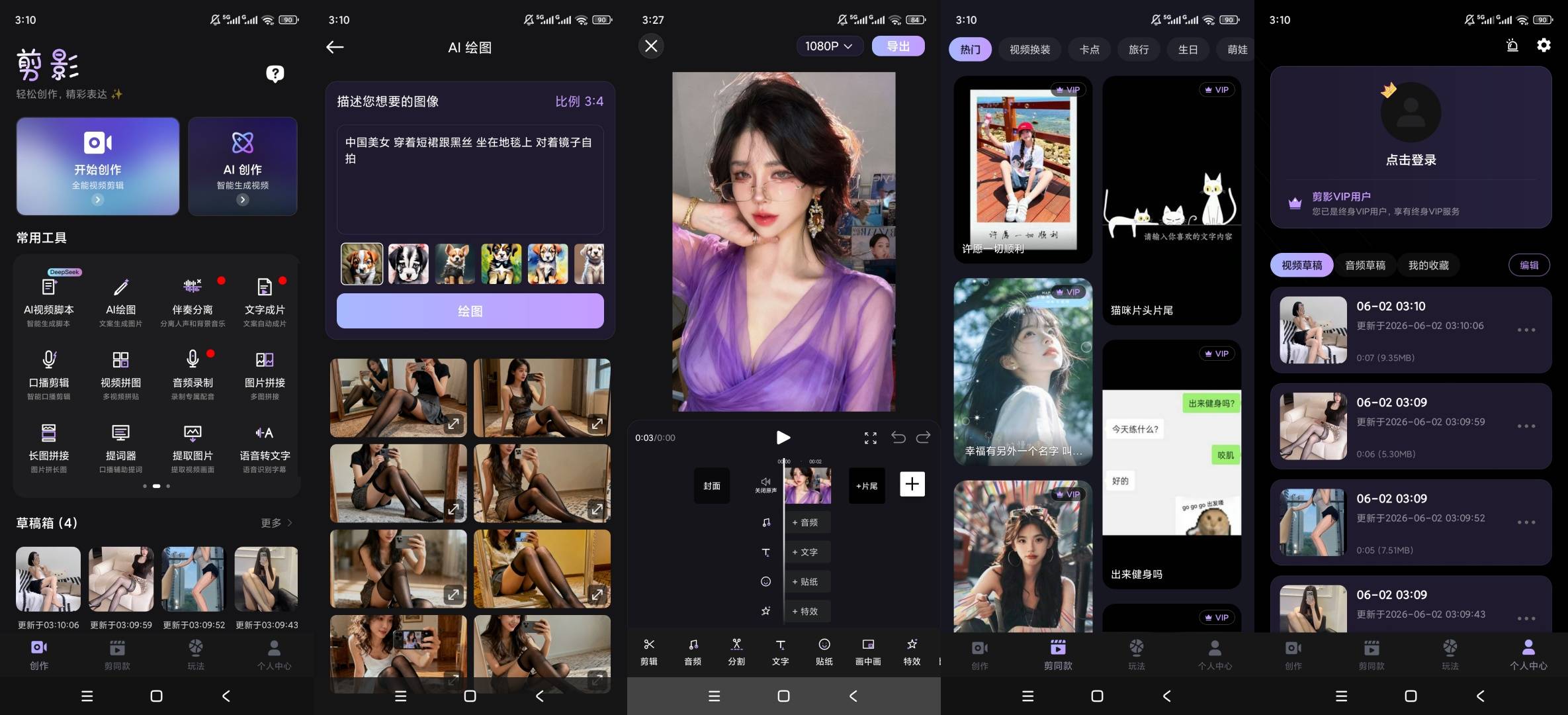Screen dimensions: 1568x715
Task: Add an ending with +片尾
Action: [867, 486]
